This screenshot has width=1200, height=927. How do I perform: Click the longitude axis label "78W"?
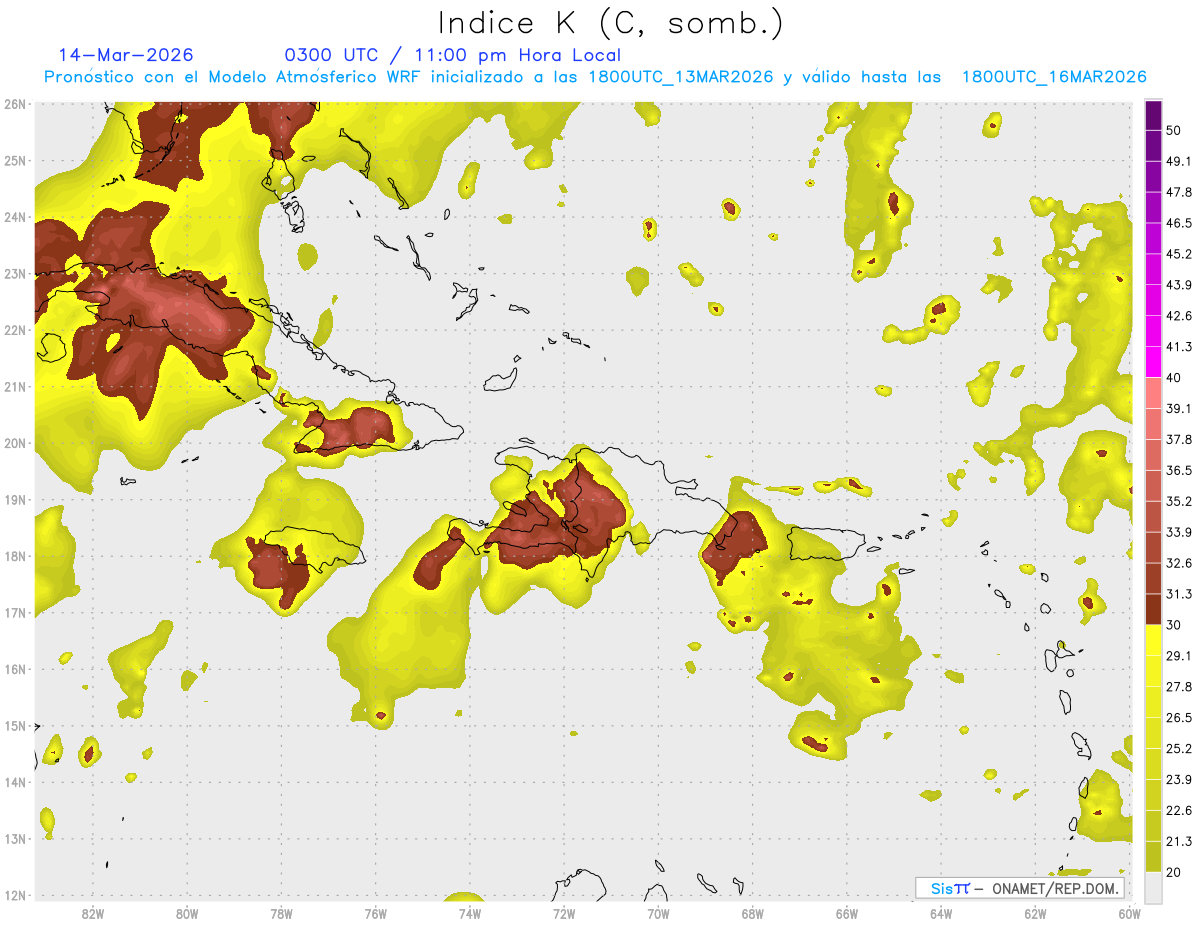point(281,914)
